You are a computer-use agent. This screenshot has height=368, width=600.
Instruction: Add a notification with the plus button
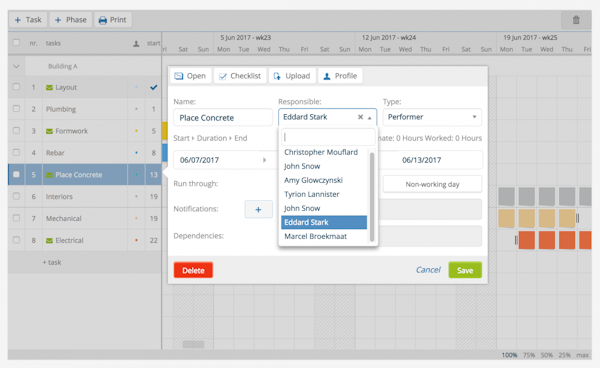coord(258,209)
